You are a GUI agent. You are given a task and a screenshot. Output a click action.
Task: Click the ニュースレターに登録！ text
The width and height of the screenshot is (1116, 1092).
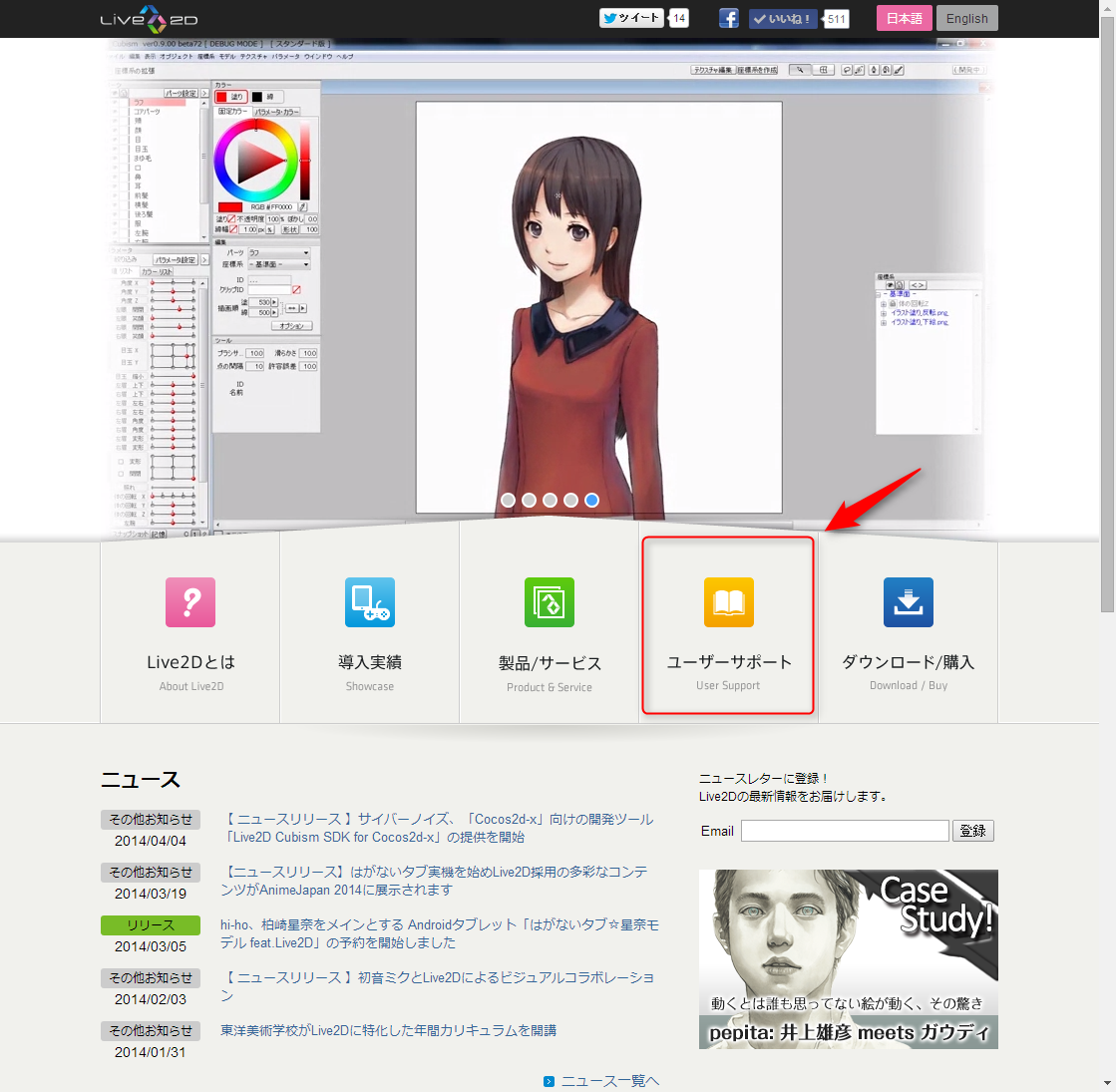763,778
